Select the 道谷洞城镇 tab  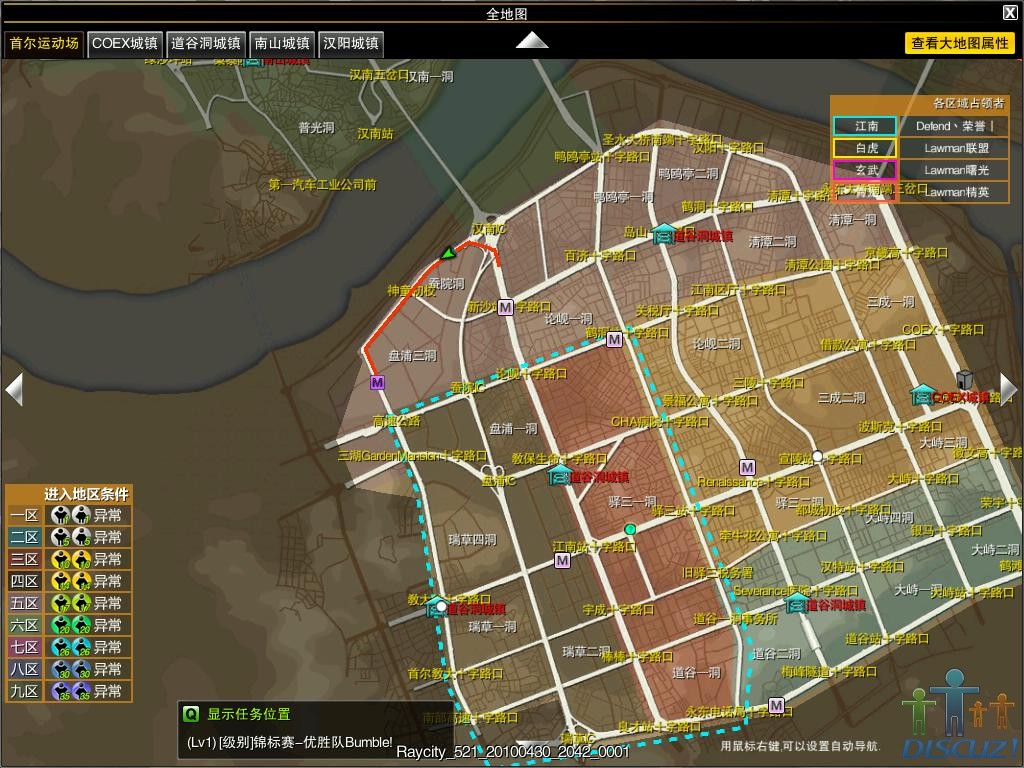pyautogui.click(x=206, y=44)
